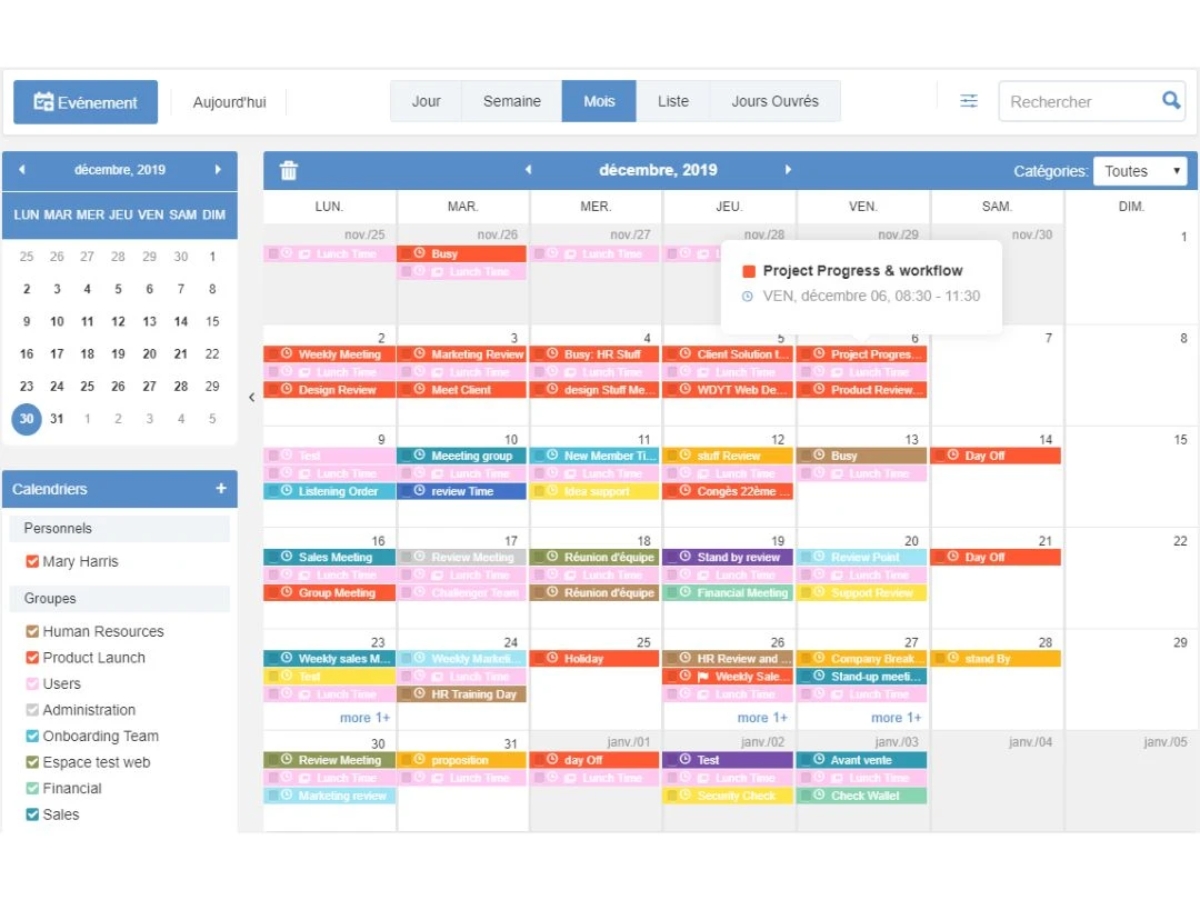
Task: Switch to Semaine view
Action: click(x=512, y=101)
